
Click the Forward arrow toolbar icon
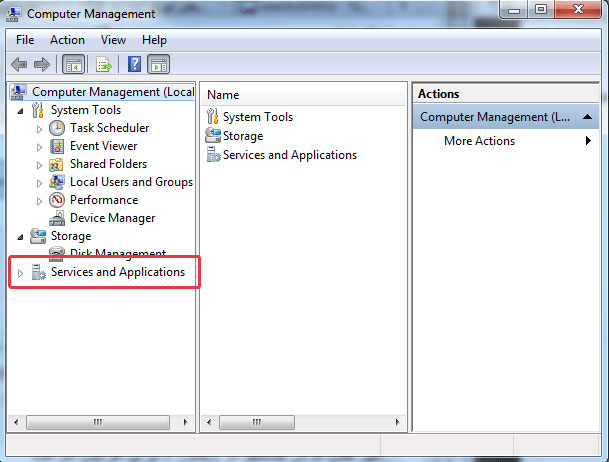(x=41, y=65)
